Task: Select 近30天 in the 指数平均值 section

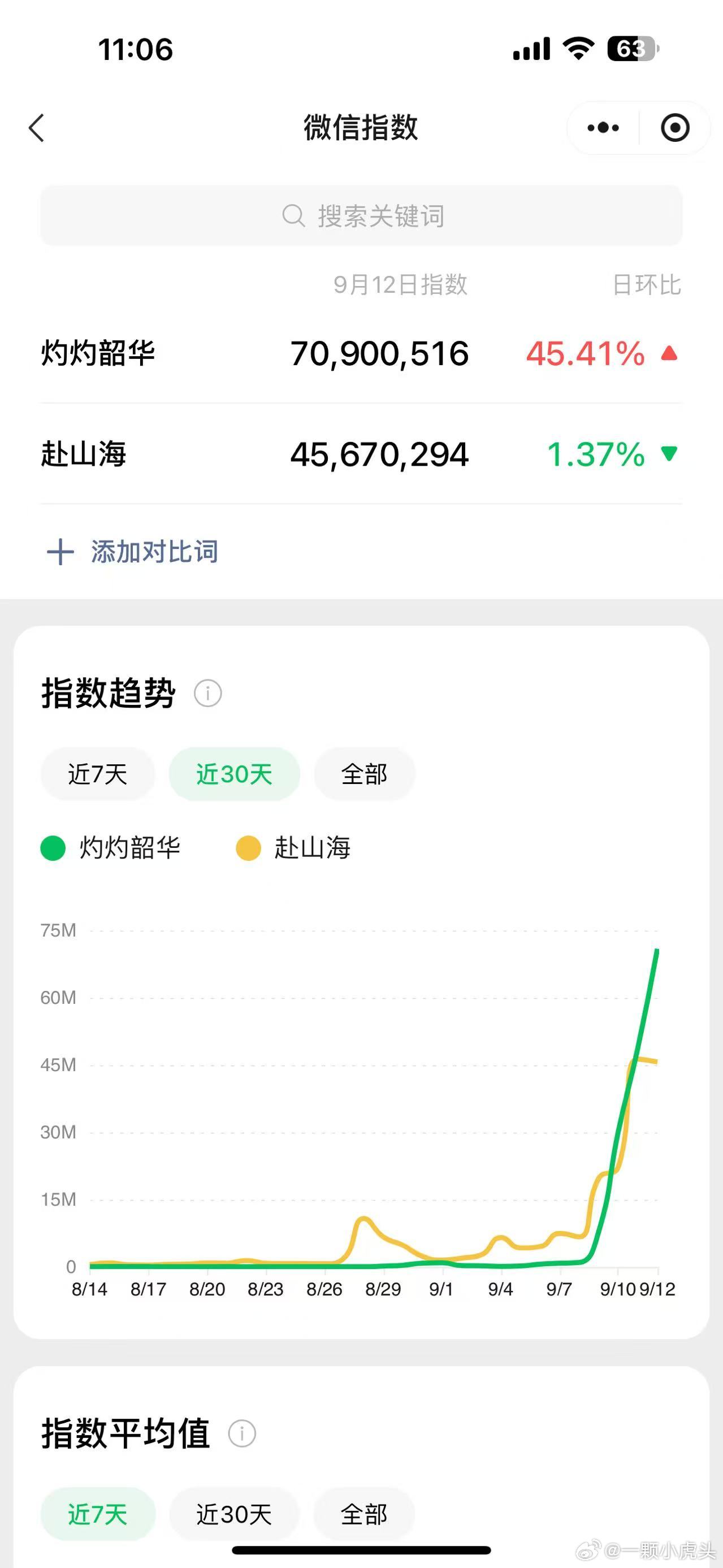Action: click(234, 1514)
